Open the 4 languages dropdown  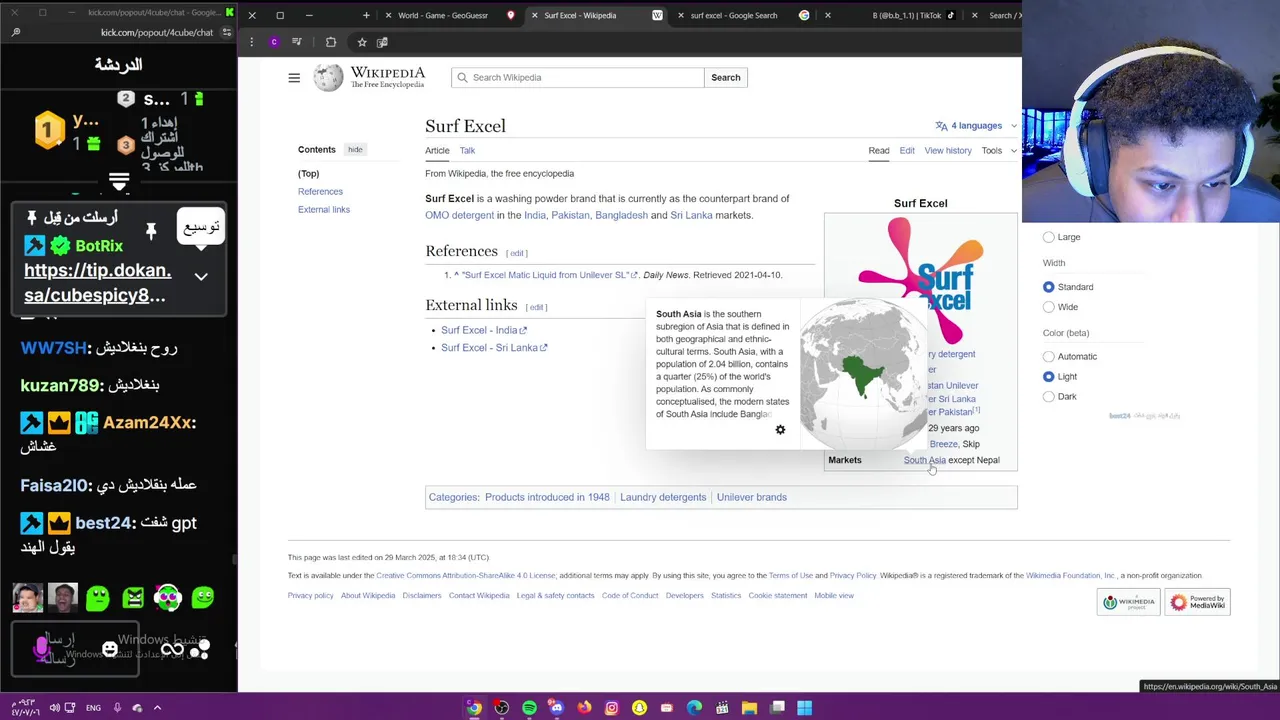coord(976,126)
